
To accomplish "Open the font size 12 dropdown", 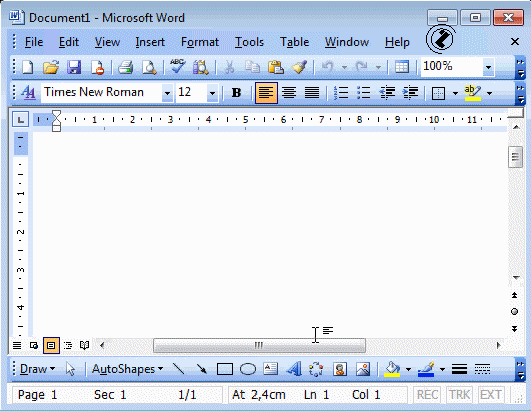I will [212, 93].
